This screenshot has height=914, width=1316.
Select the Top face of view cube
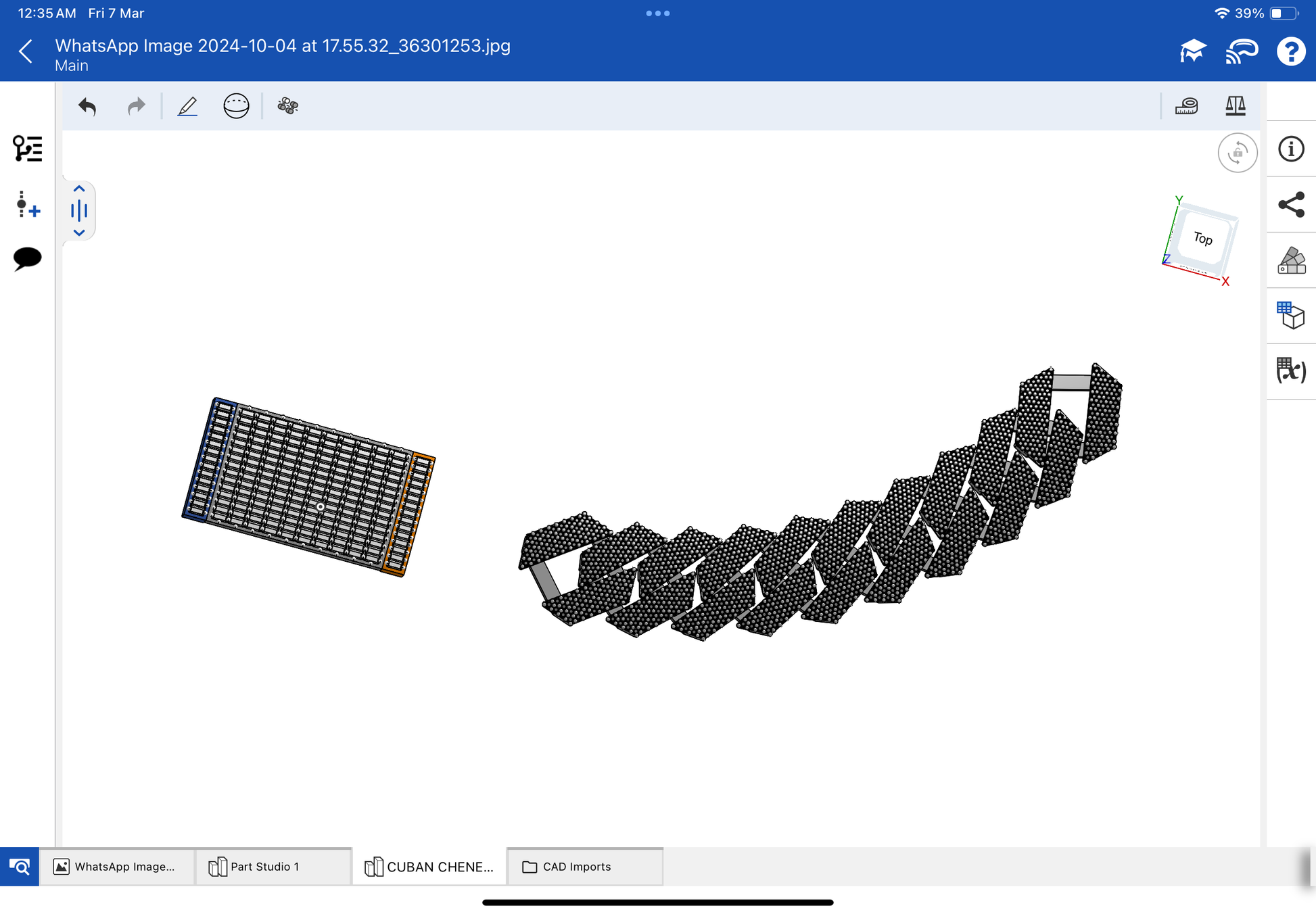[1202, 239]
